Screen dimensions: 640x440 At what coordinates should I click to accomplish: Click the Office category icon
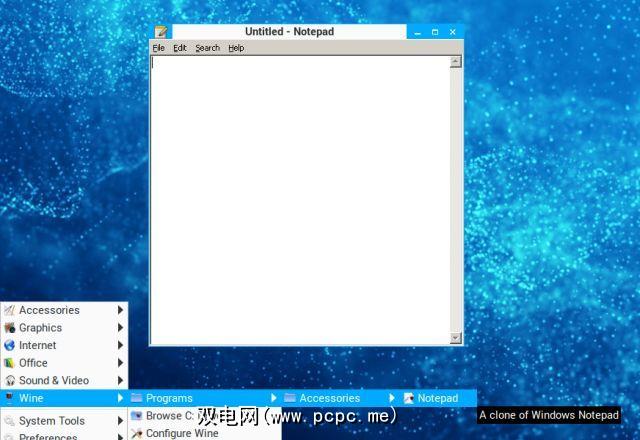[9, 363]
